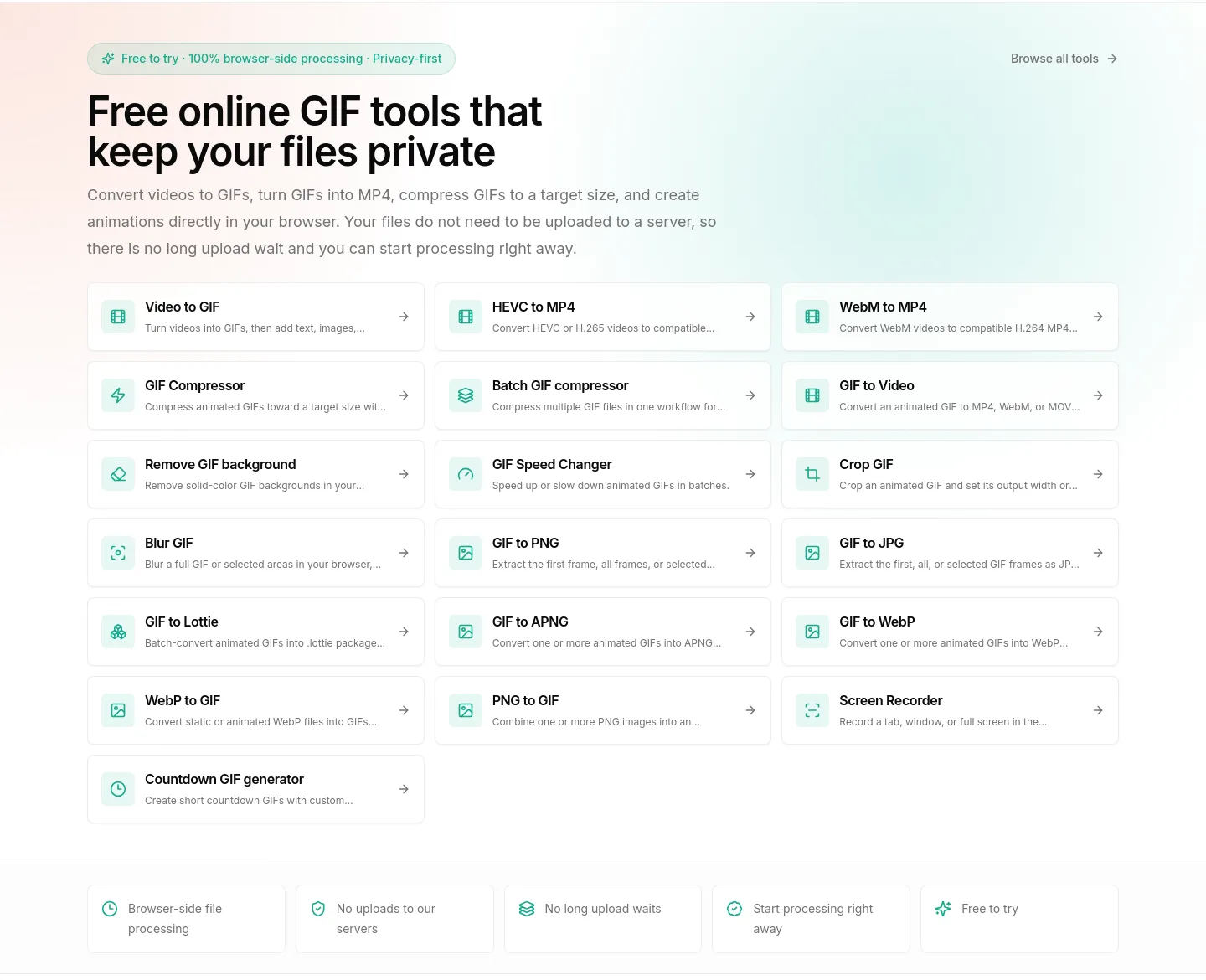
Task: Click the GIF to APNG image icon
Action: (466, 632)
